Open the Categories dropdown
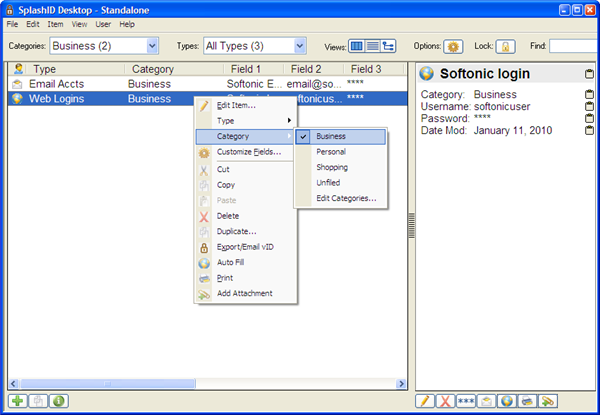Screen dimensions: 600x415 (x=151, y=45)
